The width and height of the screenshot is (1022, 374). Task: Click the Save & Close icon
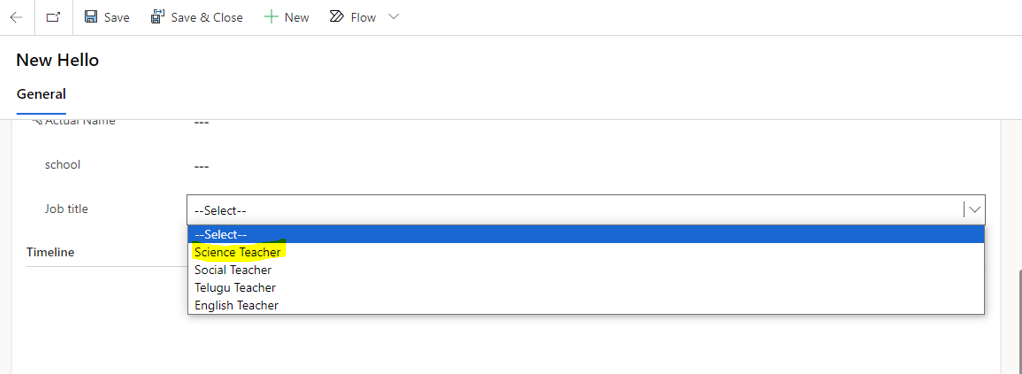(157, 17)
